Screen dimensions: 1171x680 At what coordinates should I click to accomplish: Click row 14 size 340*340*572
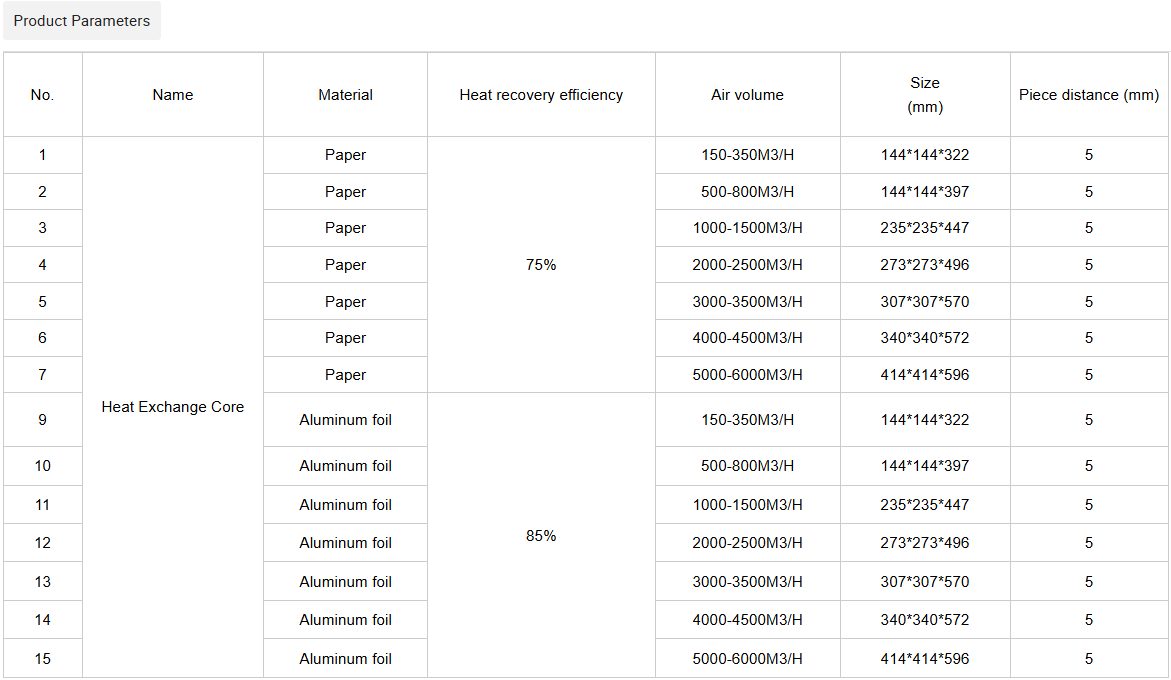(925, 620)
